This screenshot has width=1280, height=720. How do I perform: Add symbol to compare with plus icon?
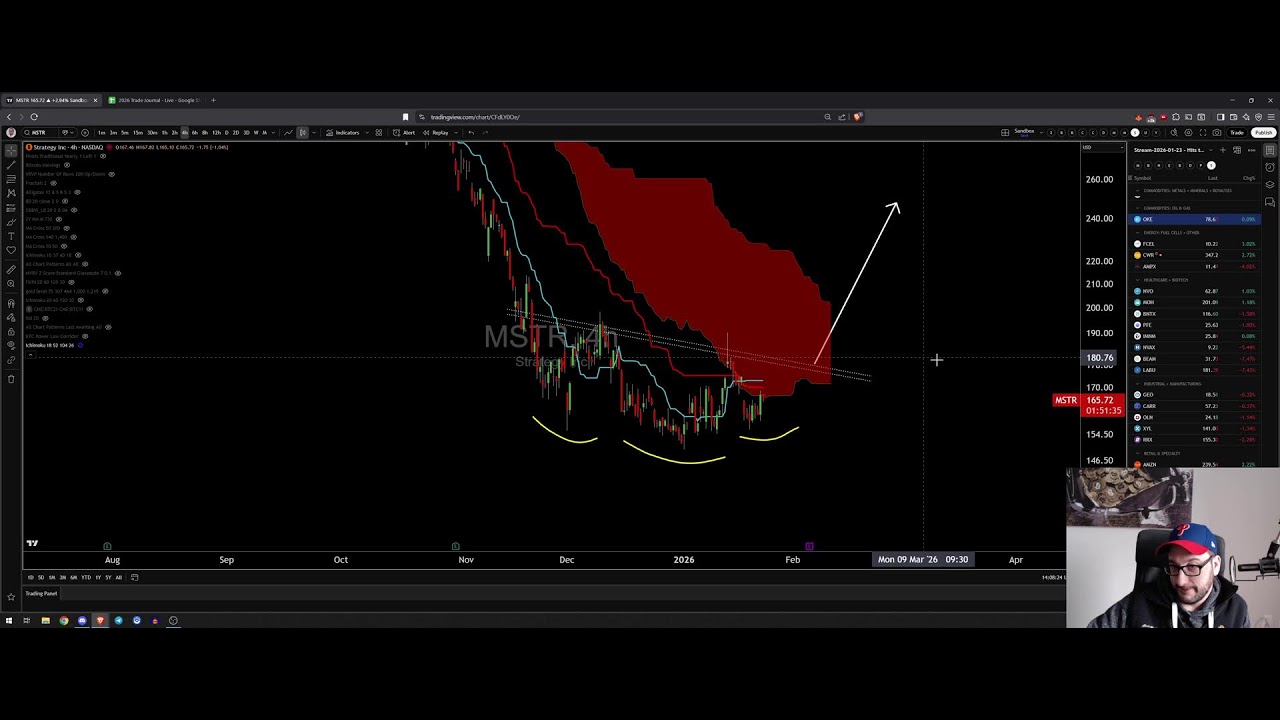point(85,132)
